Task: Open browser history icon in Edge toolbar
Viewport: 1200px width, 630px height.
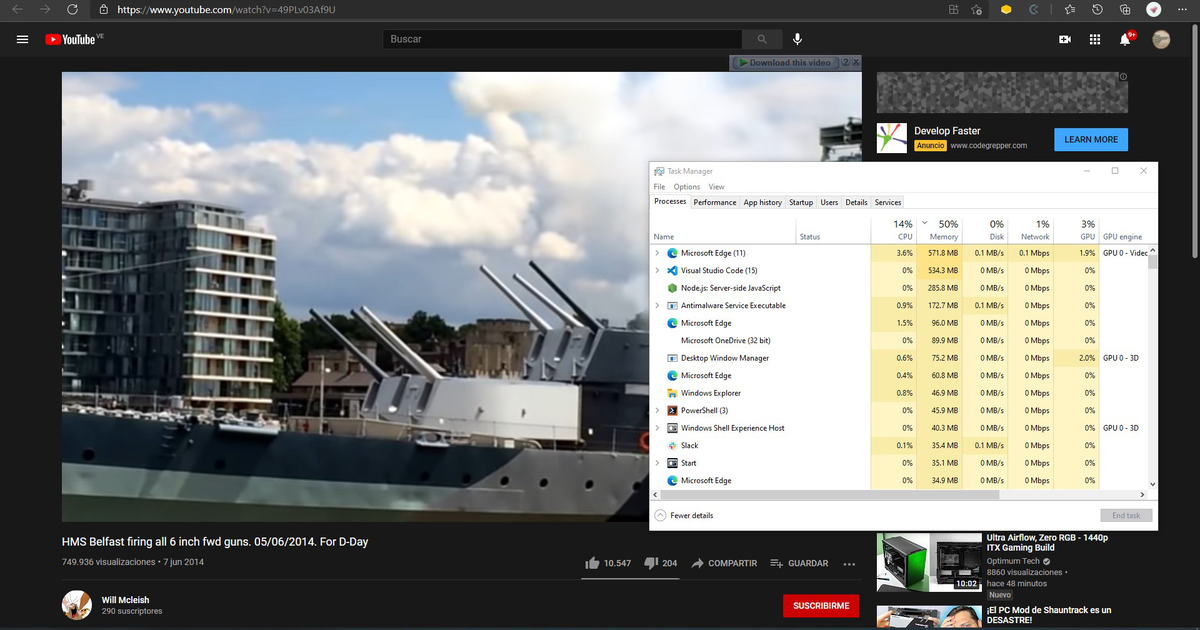Action: pos(1097,10)
